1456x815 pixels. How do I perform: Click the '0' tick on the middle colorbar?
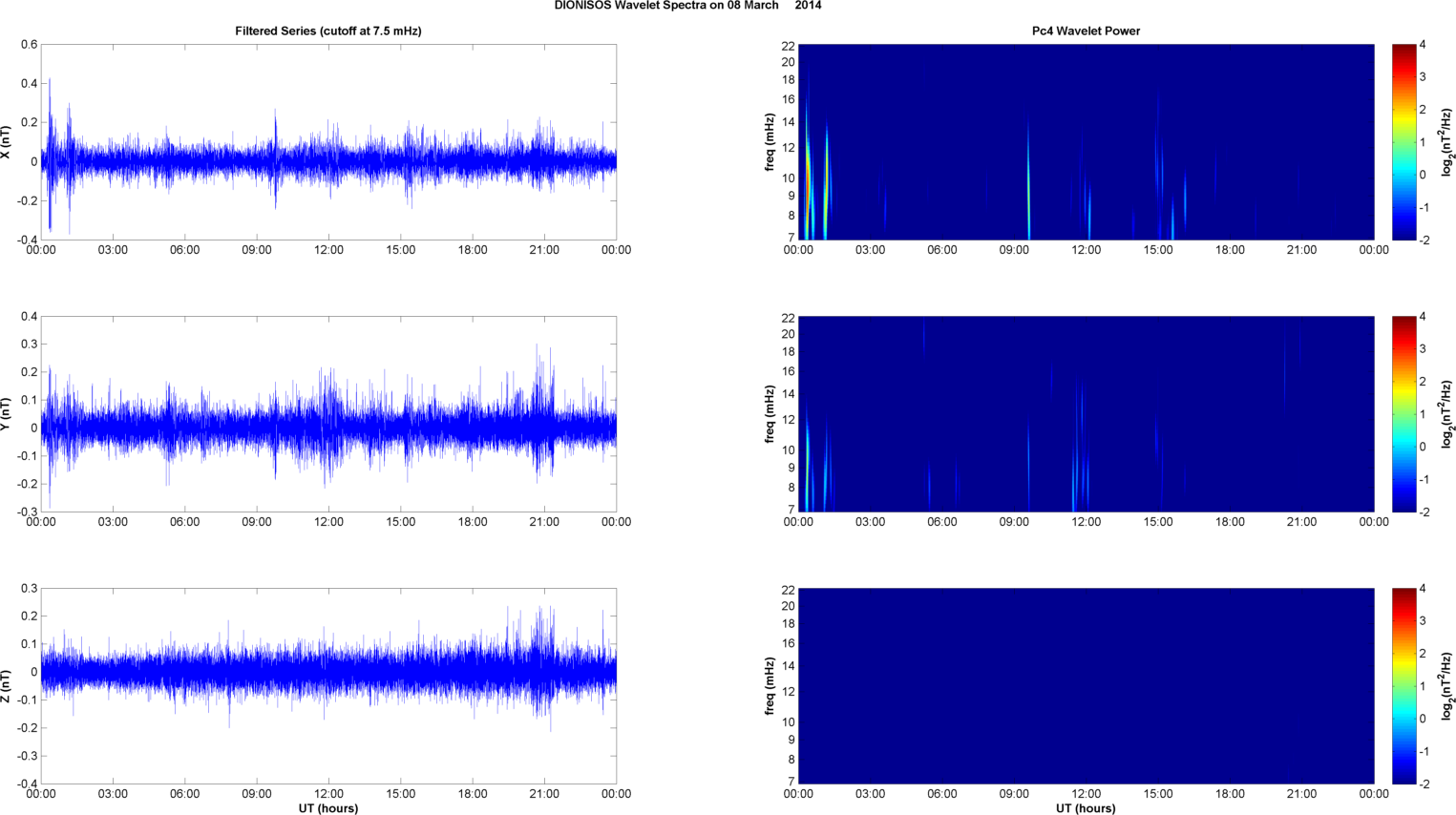click(x=1423, y=447)
